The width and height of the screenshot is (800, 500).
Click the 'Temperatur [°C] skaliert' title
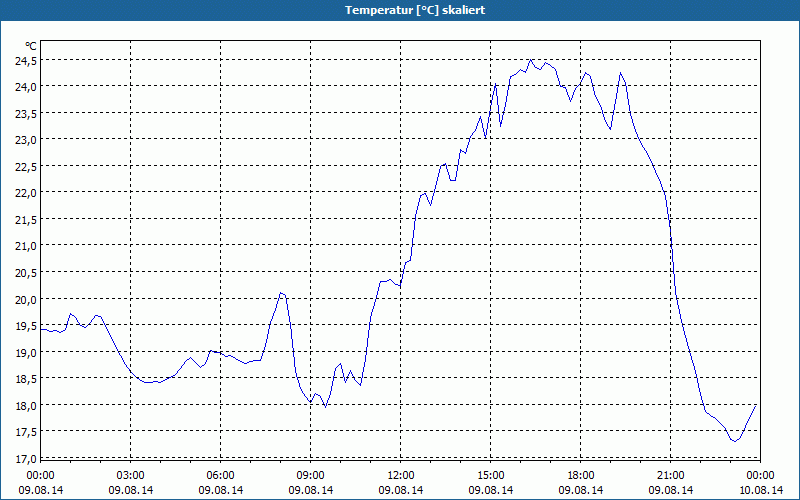tap(415, 10)
